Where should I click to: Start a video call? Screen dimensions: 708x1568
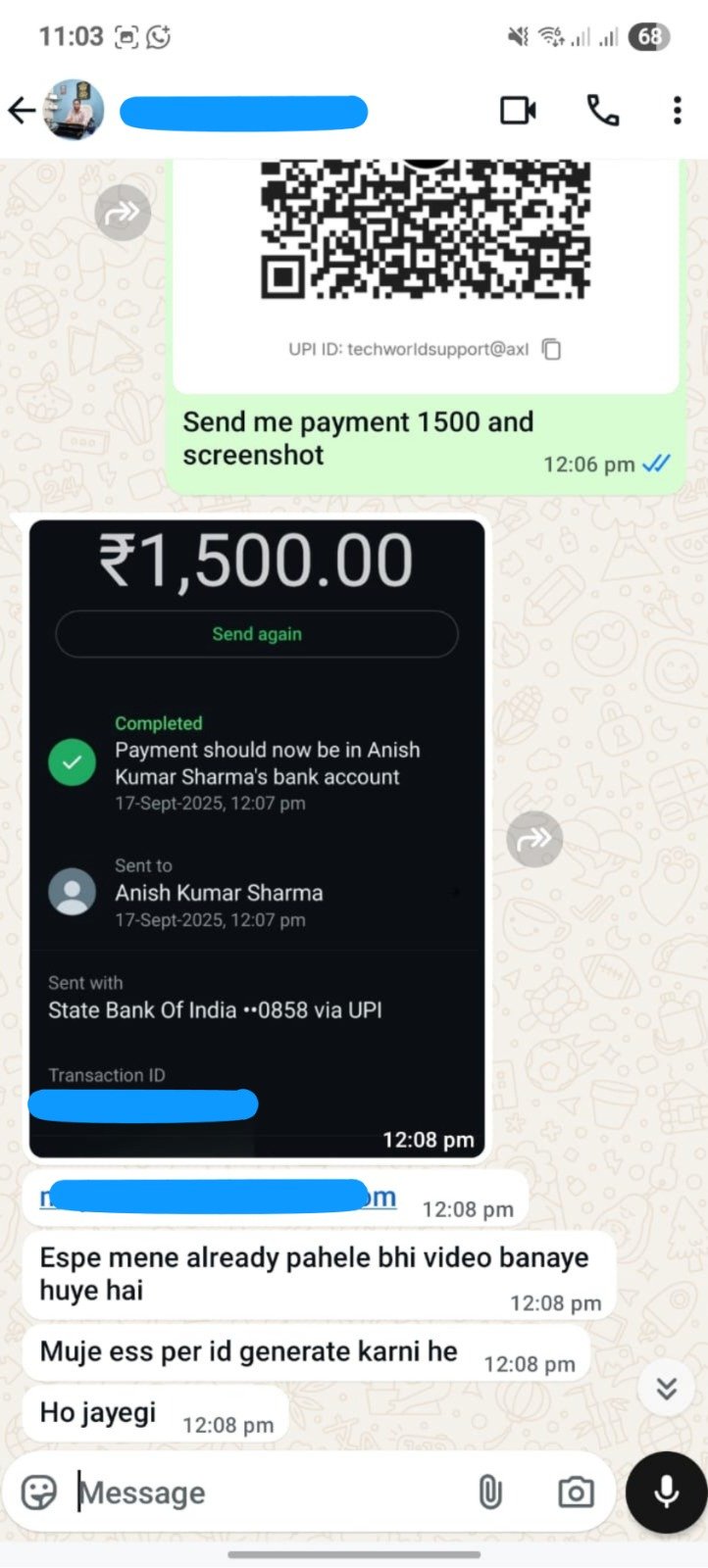pyautogui.click(x=518, y=111)
